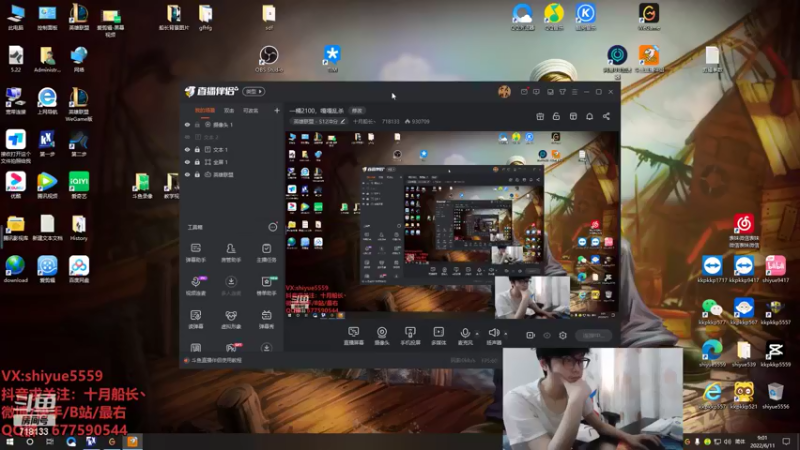Click the room number 718133 in header

(390, 121)
